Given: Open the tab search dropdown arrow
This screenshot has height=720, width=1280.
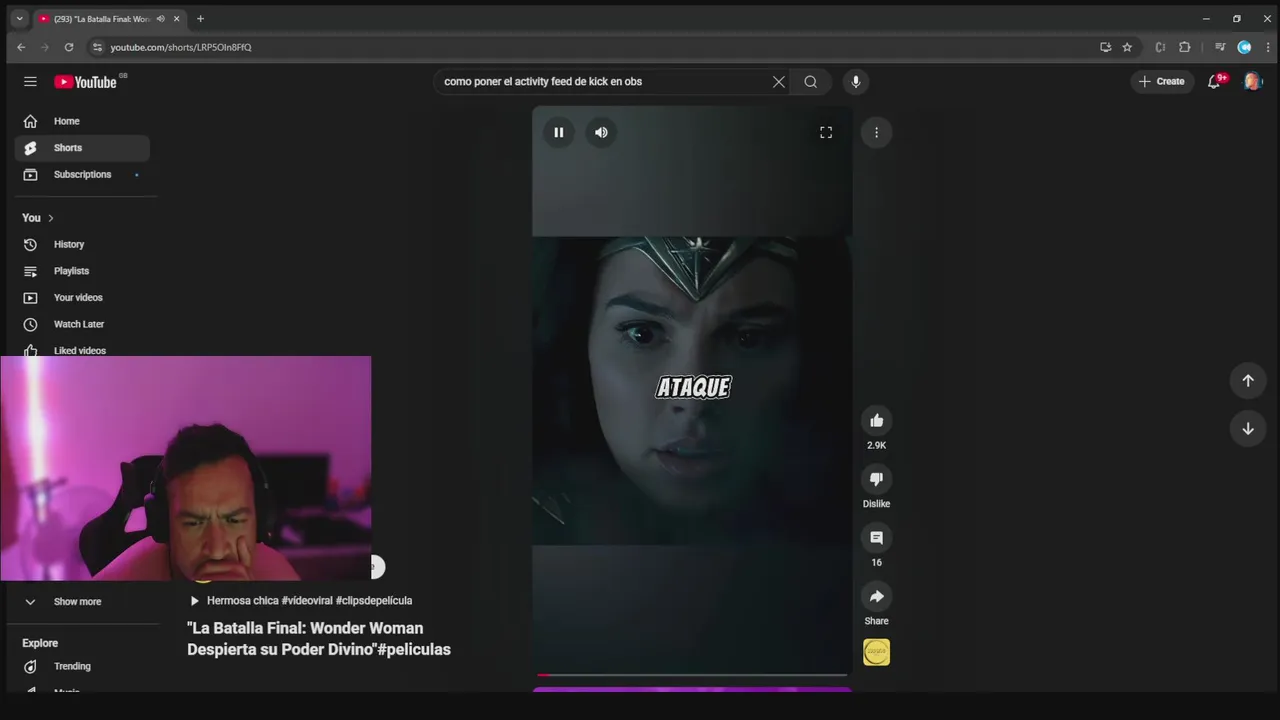Looking at the screenshot, I should 19,19.
